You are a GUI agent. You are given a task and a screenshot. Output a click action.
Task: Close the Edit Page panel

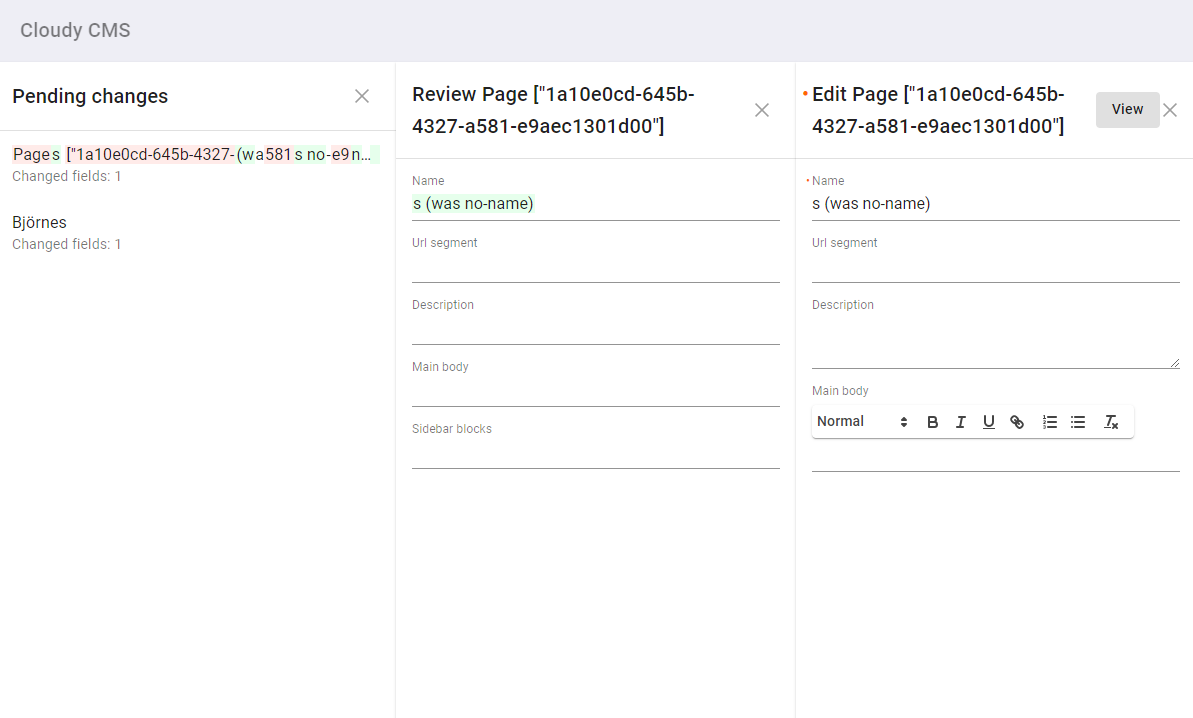point(1169,110)
